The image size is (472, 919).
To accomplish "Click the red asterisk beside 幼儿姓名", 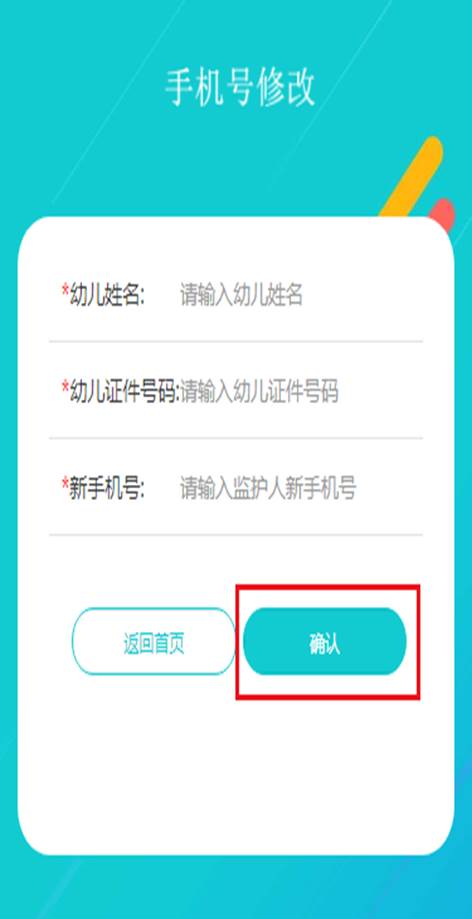I will pos(65,290).
